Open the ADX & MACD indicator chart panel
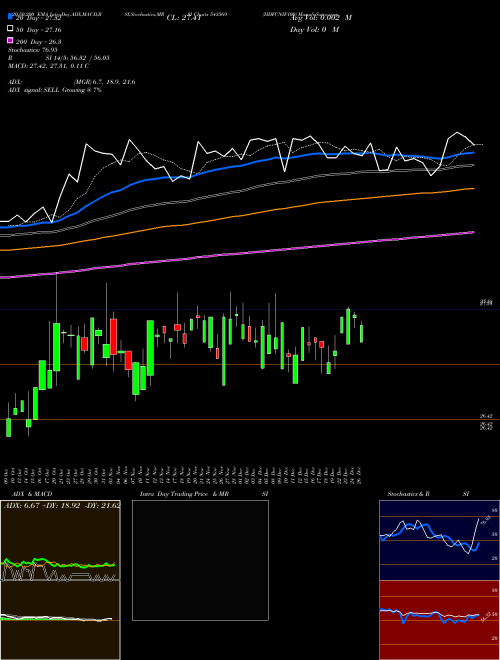The height and width of the screenshot is (660, 500). [60, 580]
